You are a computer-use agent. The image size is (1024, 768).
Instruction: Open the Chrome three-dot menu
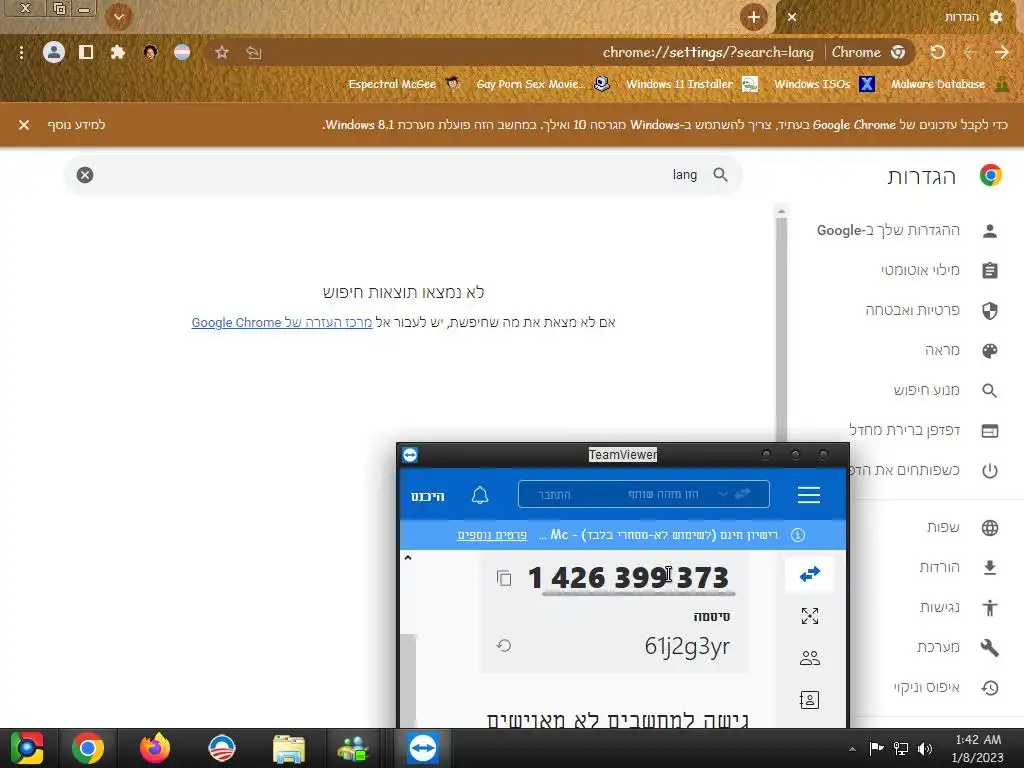coord(22,53)
